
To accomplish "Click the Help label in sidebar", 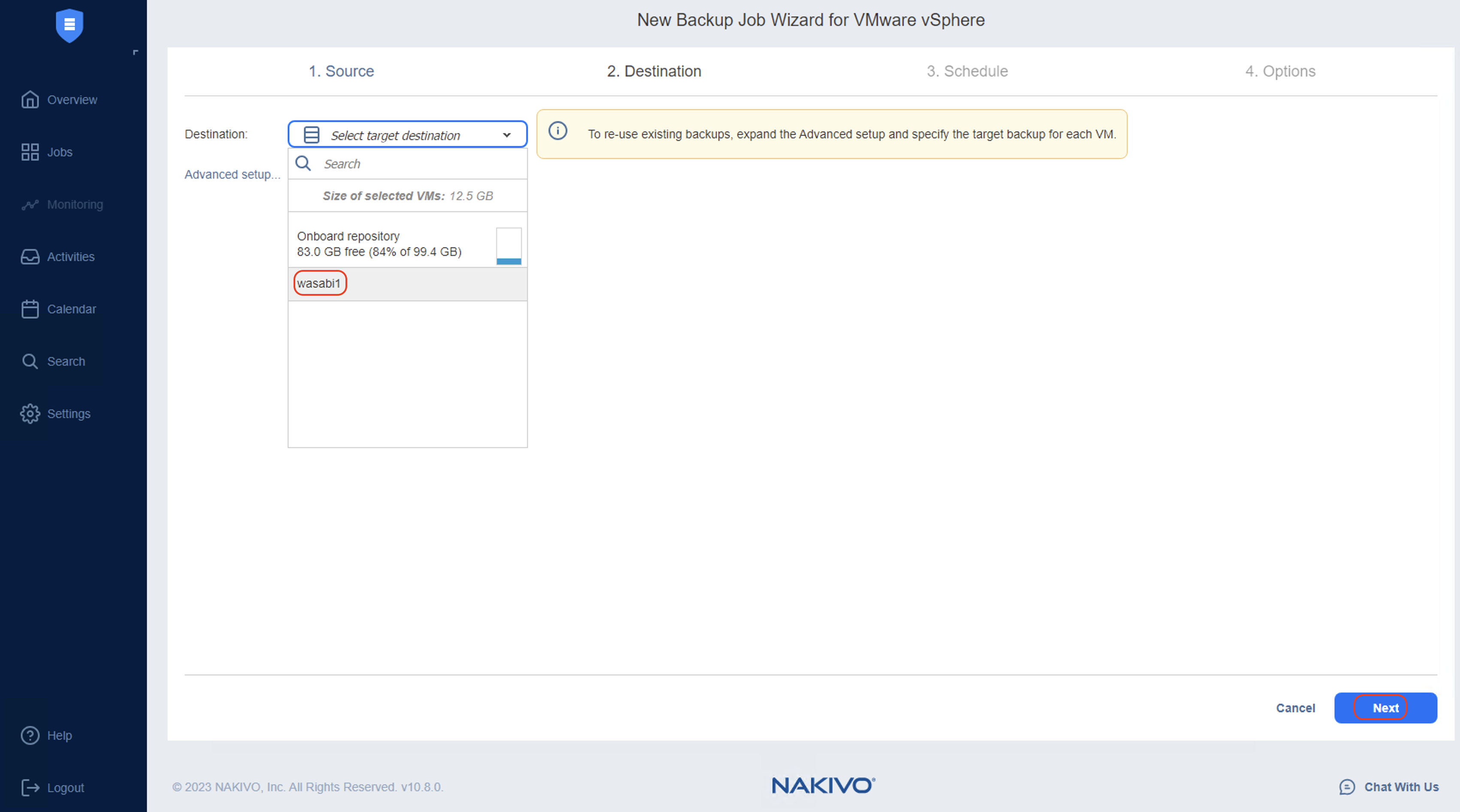I will (59, 736).
